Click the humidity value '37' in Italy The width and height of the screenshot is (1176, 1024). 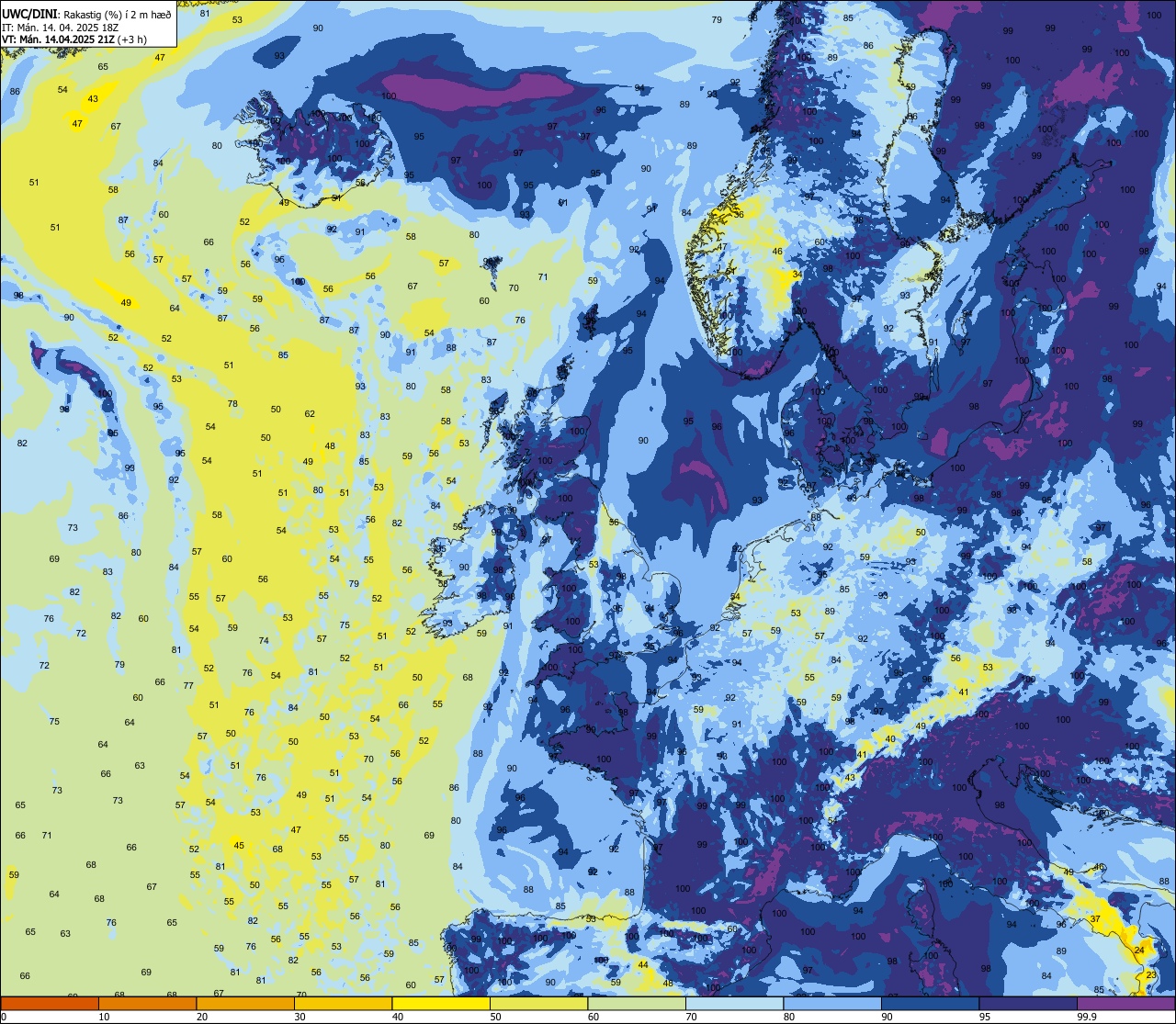click(x=1095, y=918)
